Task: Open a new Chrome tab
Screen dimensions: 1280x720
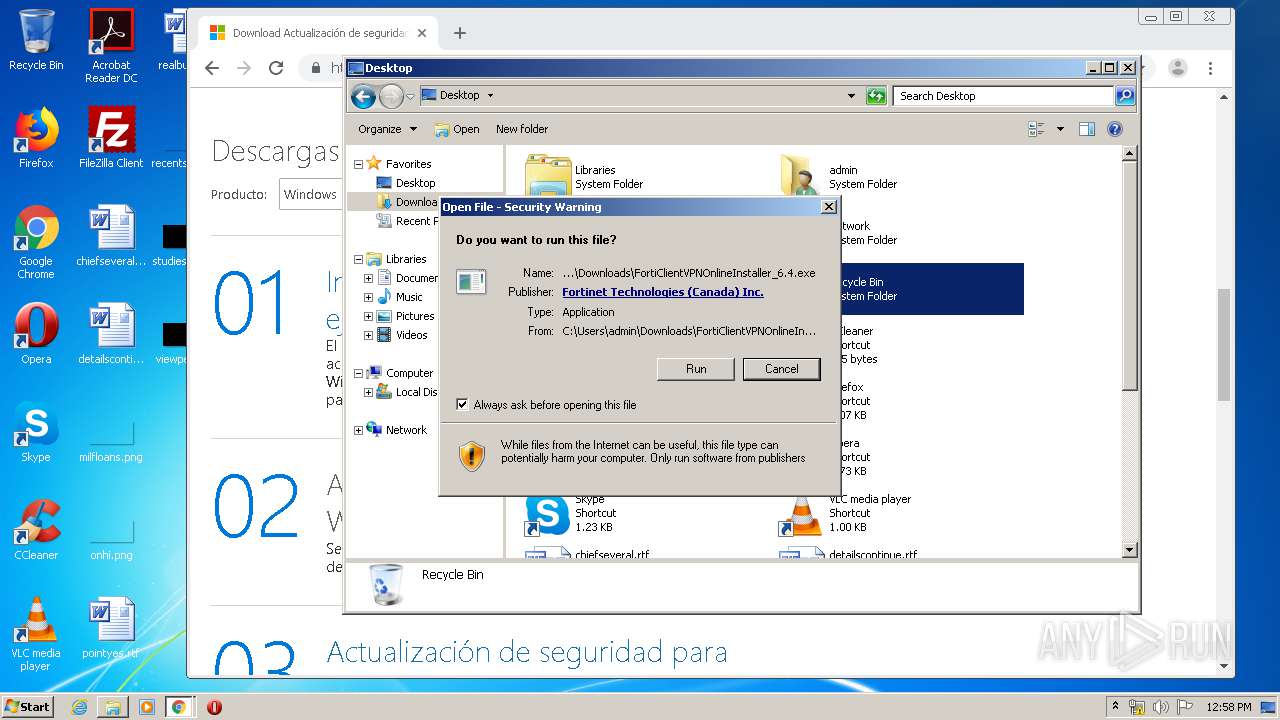Action: (460, 33)
